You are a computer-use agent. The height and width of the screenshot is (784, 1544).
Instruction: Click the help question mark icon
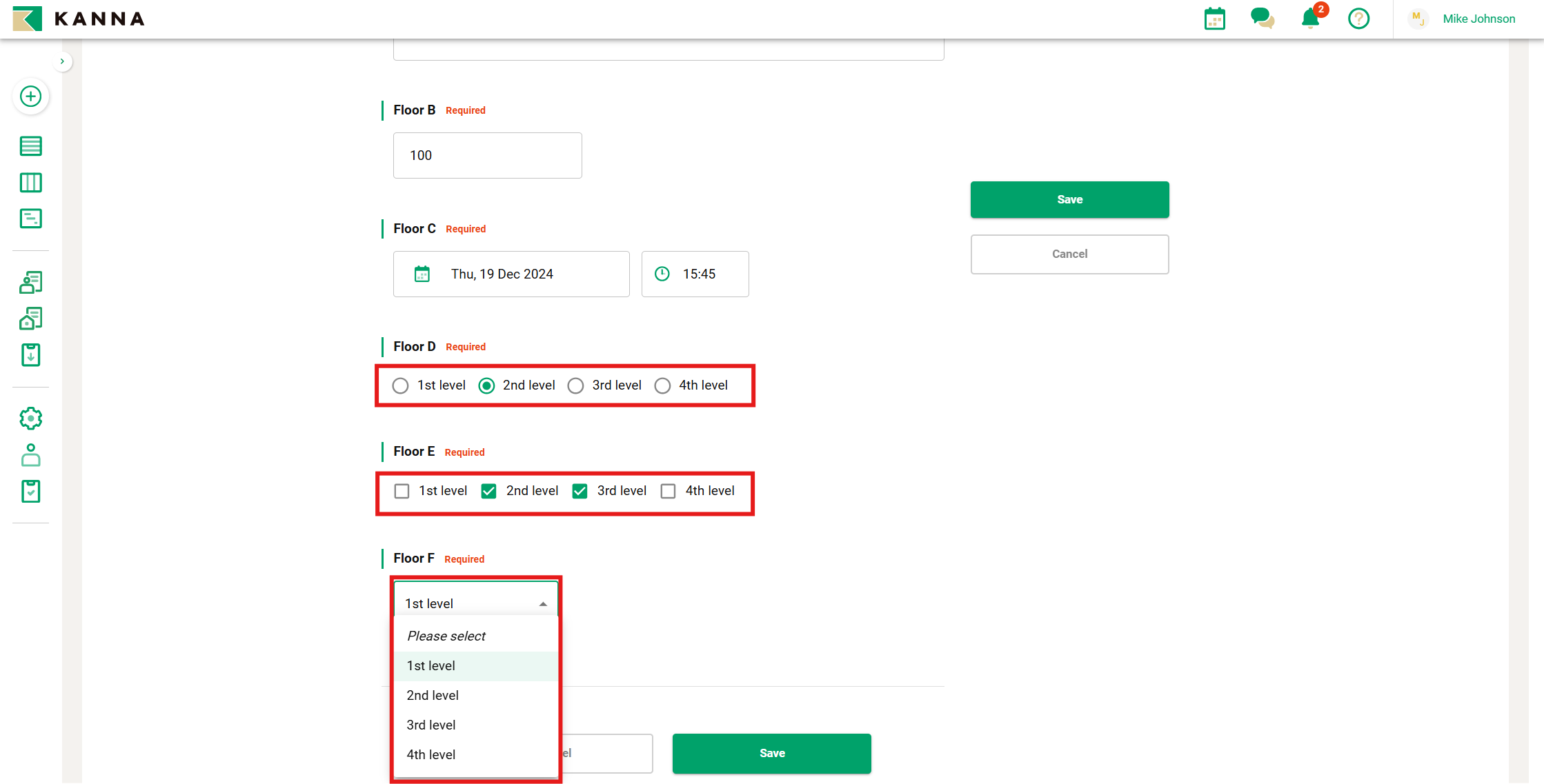[x=1358, y=19]
